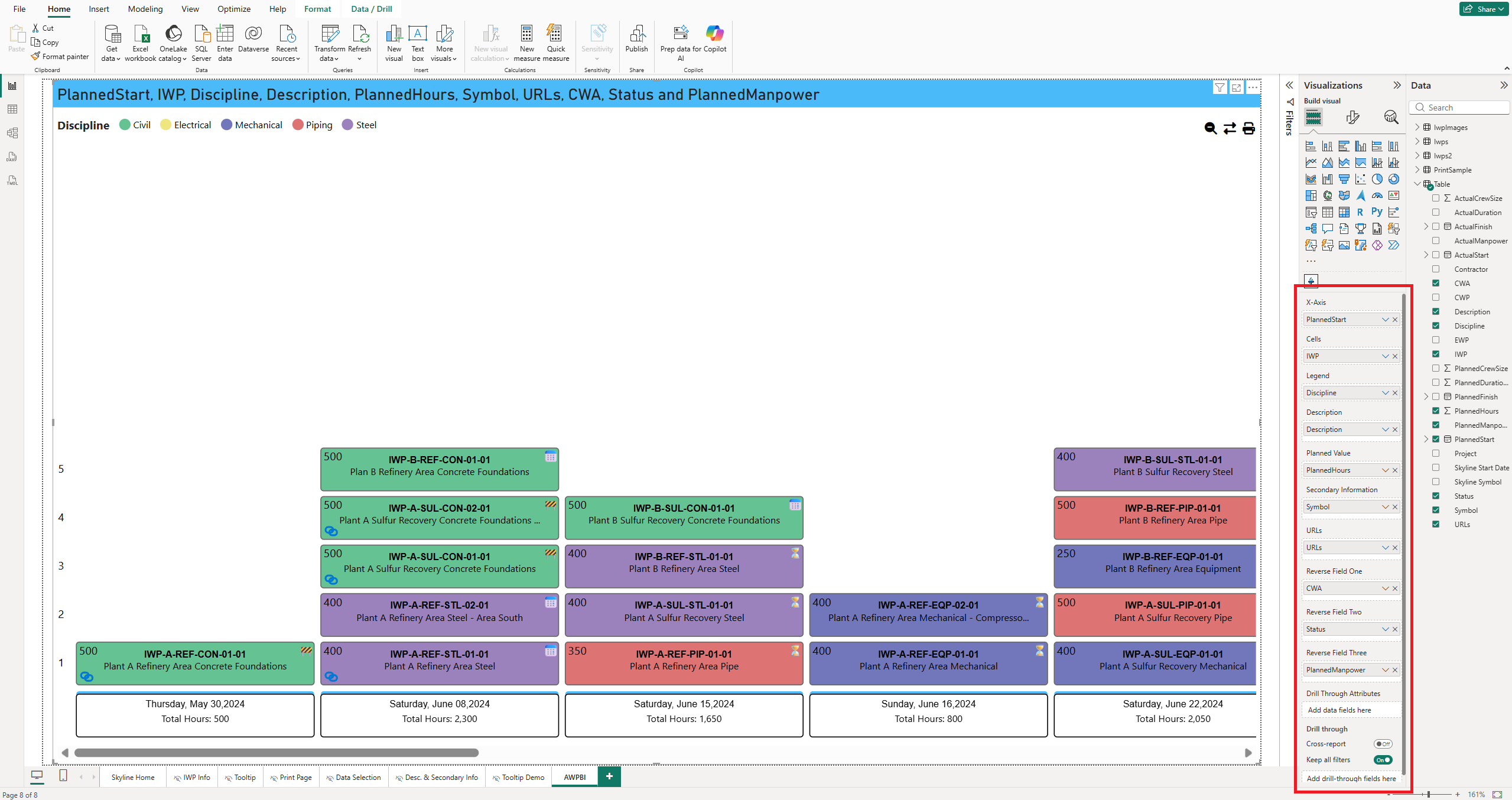
Task: Expand the PlannedFinish field hierarchy
Action: (1426, 396)
